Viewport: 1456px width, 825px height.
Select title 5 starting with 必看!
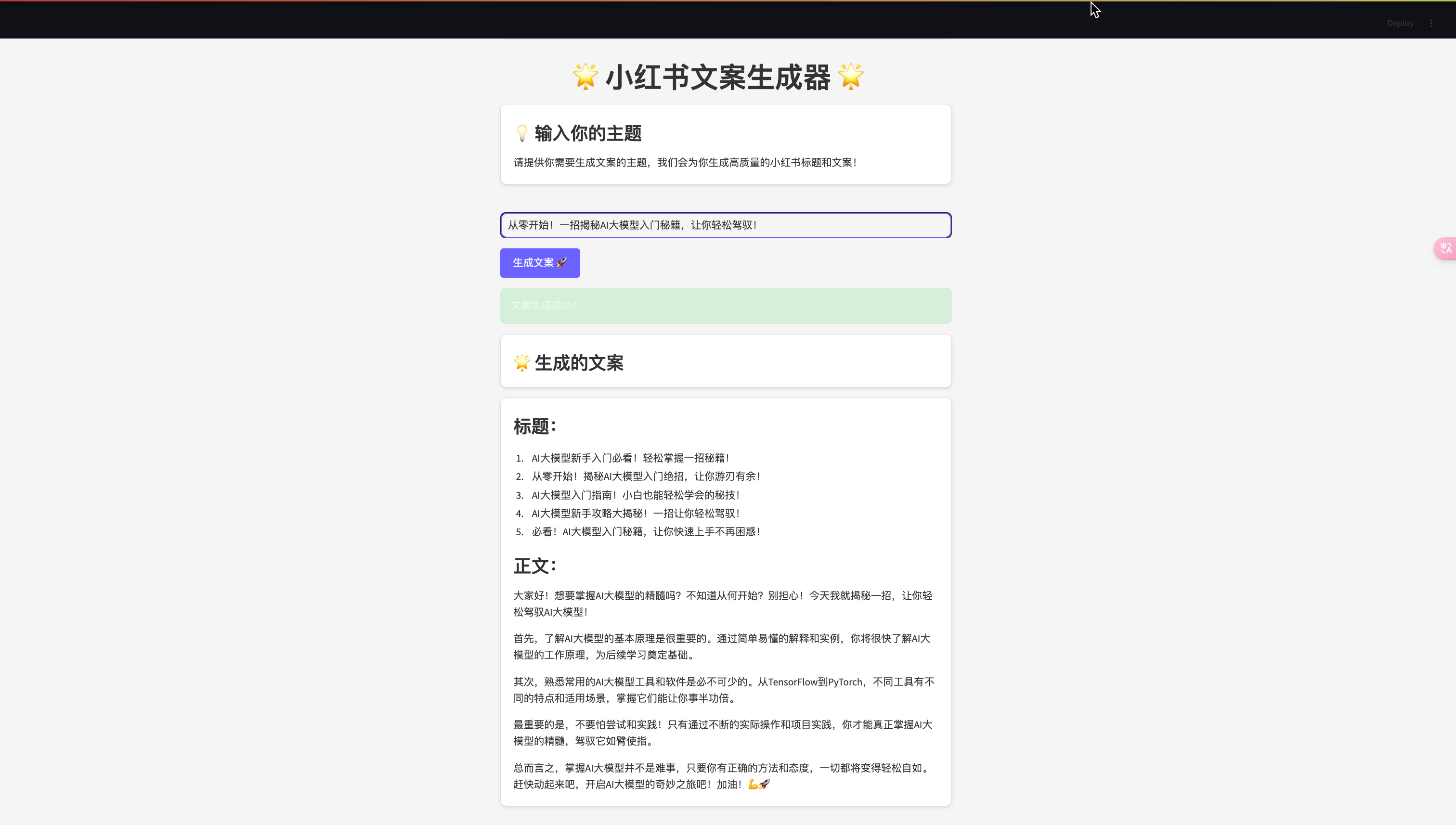coord(645,531)
